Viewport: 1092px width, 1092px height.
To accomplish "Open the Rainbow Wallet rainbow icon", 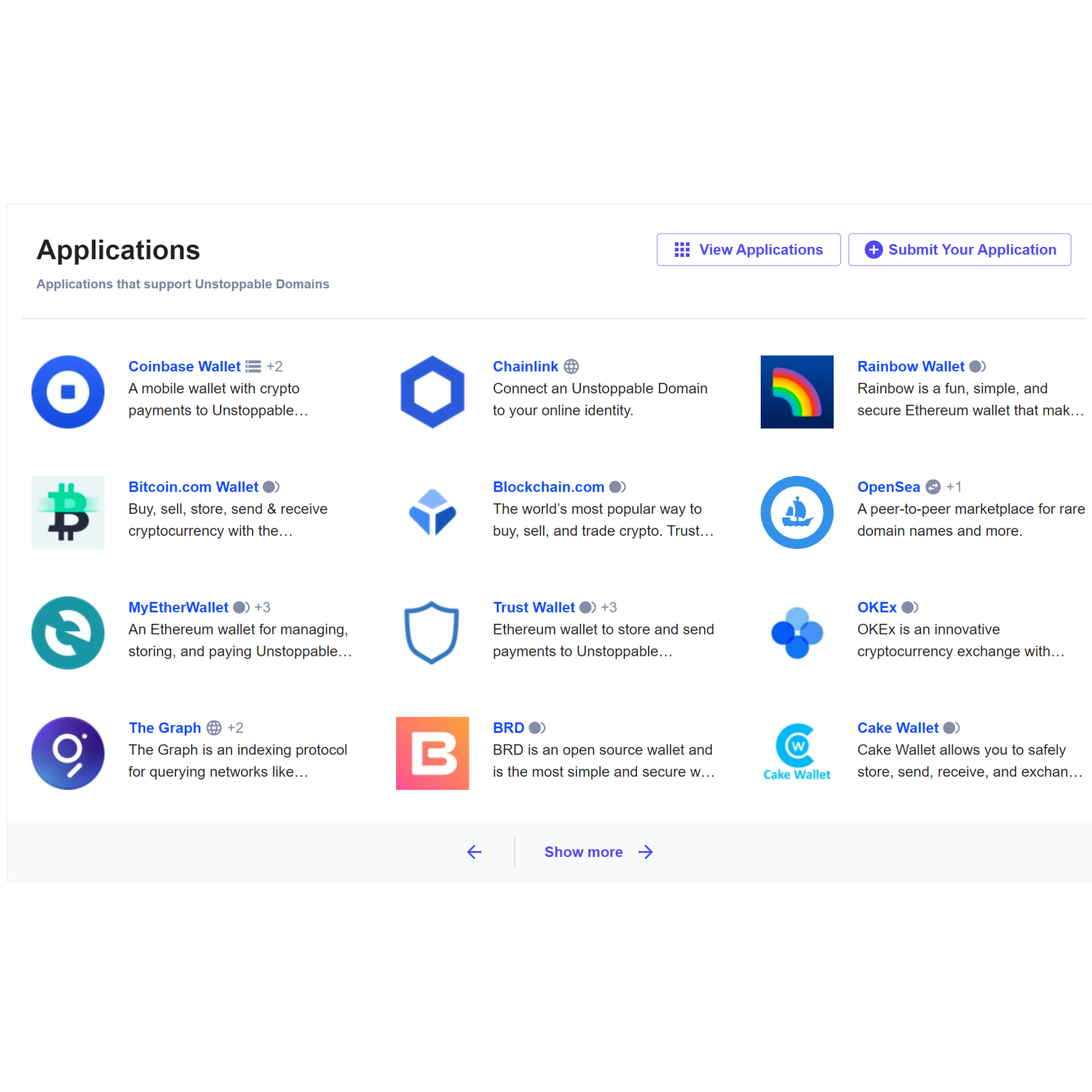I will [796, 392].
